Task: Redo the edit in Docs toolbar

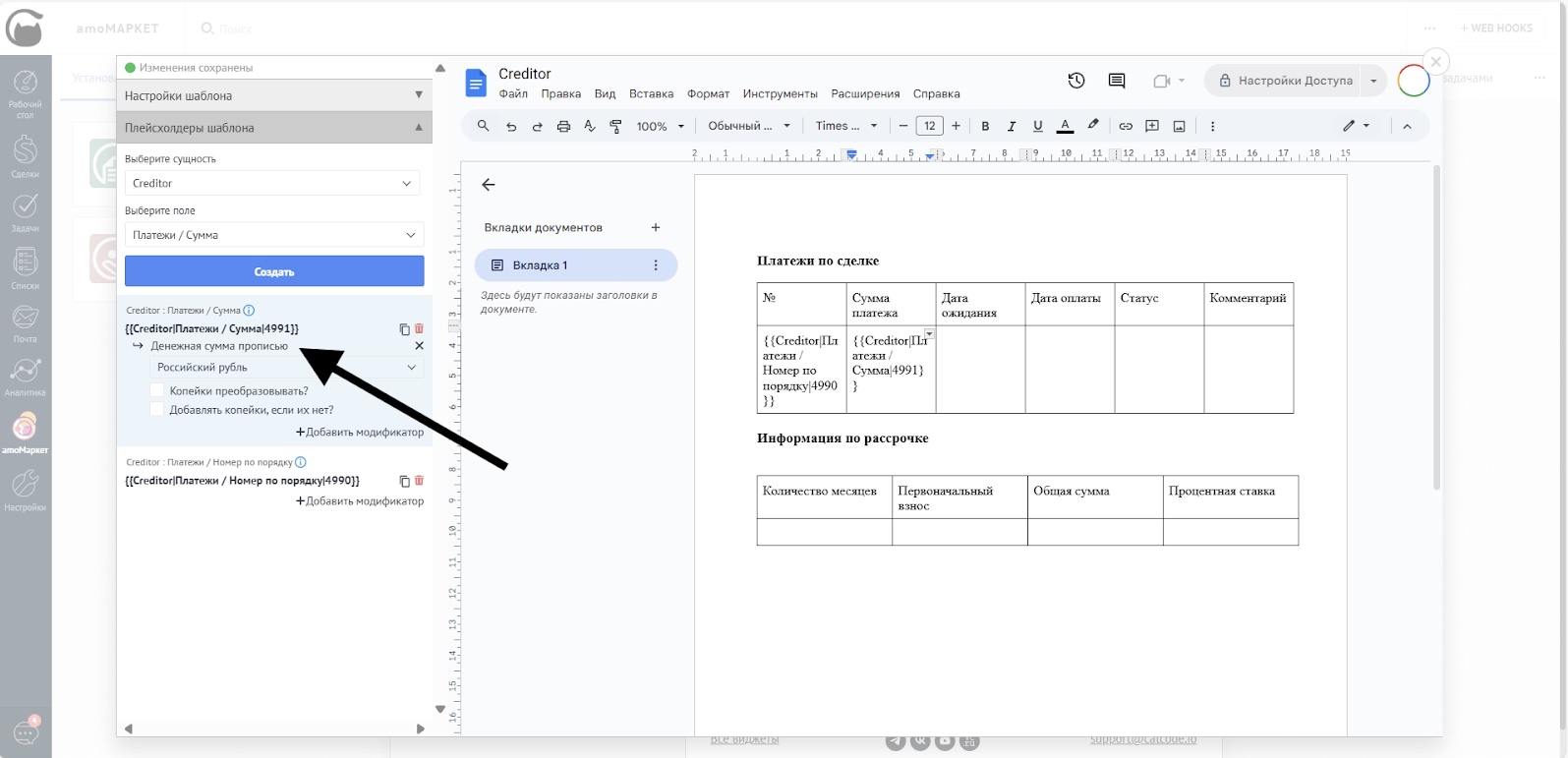Action: (538, 126)
